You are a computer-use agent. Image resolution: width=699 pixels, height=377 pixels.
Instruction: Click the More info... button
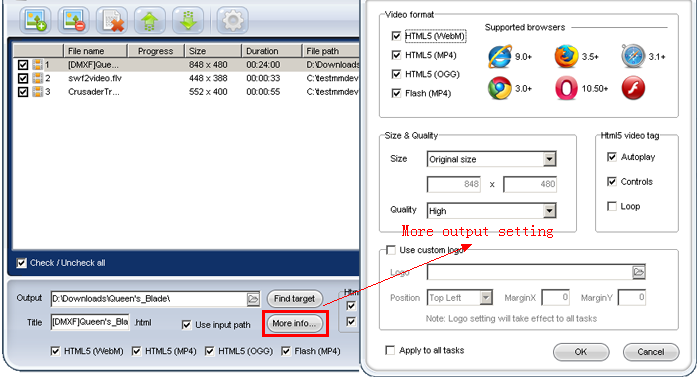pos(294,324)
